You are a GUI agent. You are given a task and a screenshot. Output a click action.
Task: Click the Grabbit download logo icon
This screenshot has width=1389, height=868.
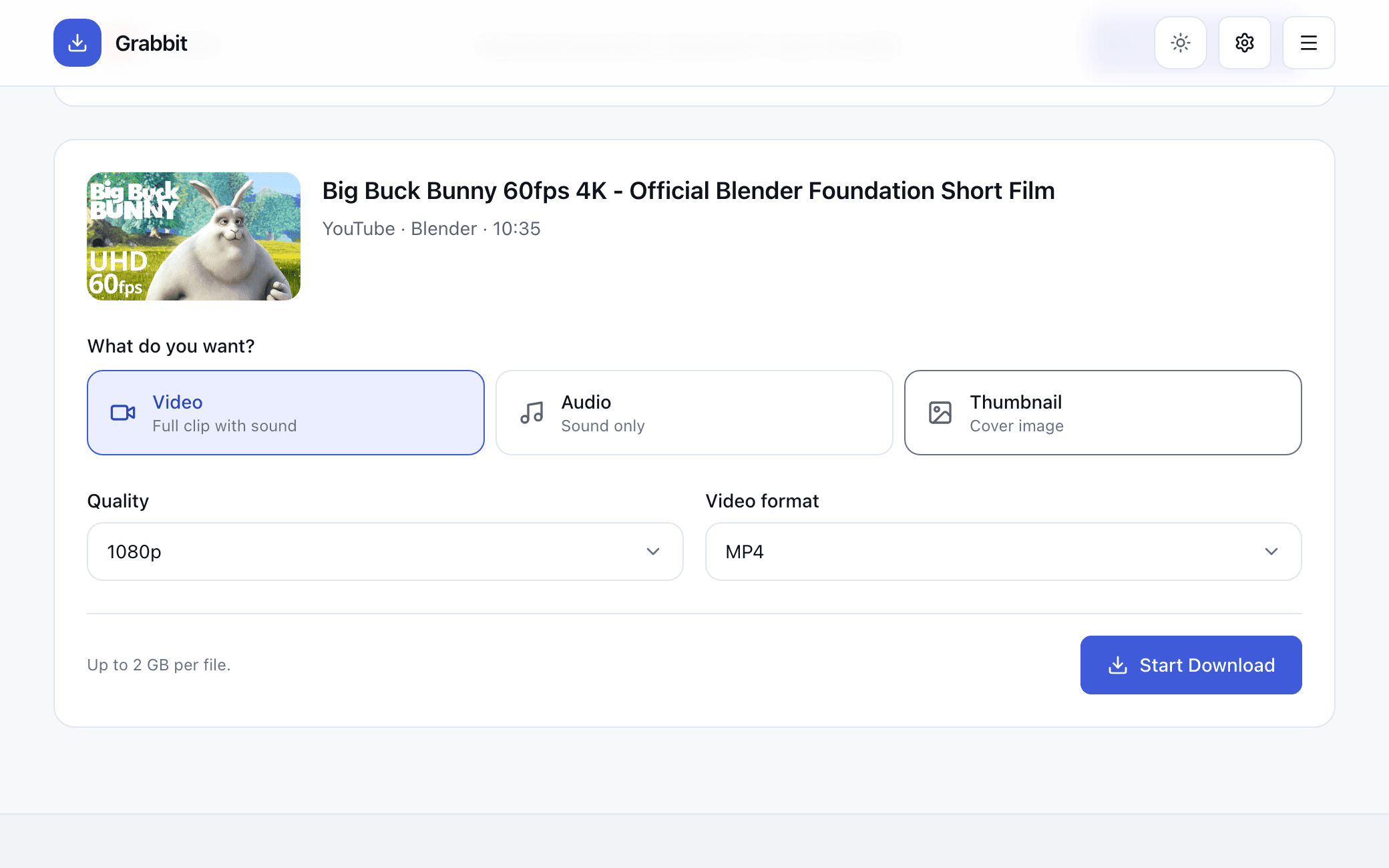pyautogui.click(x=77, y=43)
